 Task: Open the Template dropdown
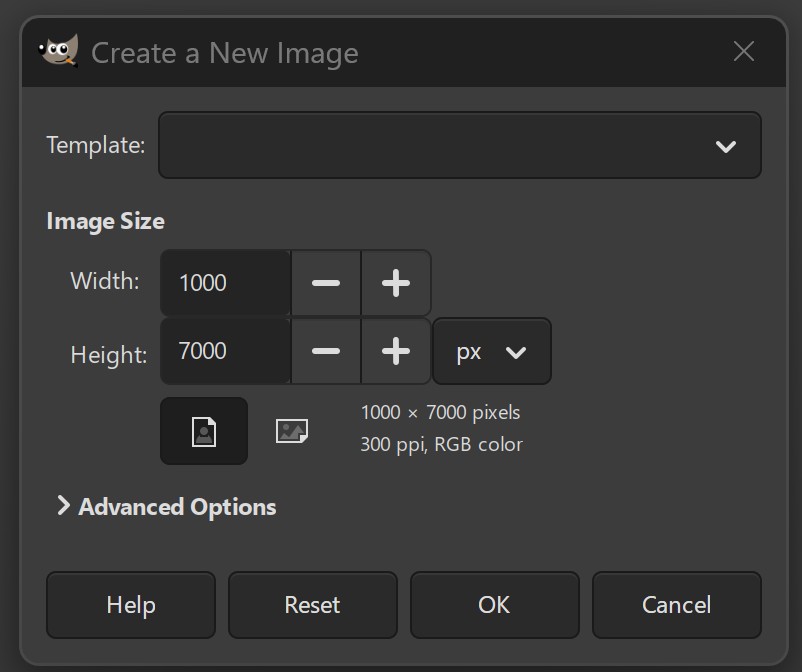(460, 146)
